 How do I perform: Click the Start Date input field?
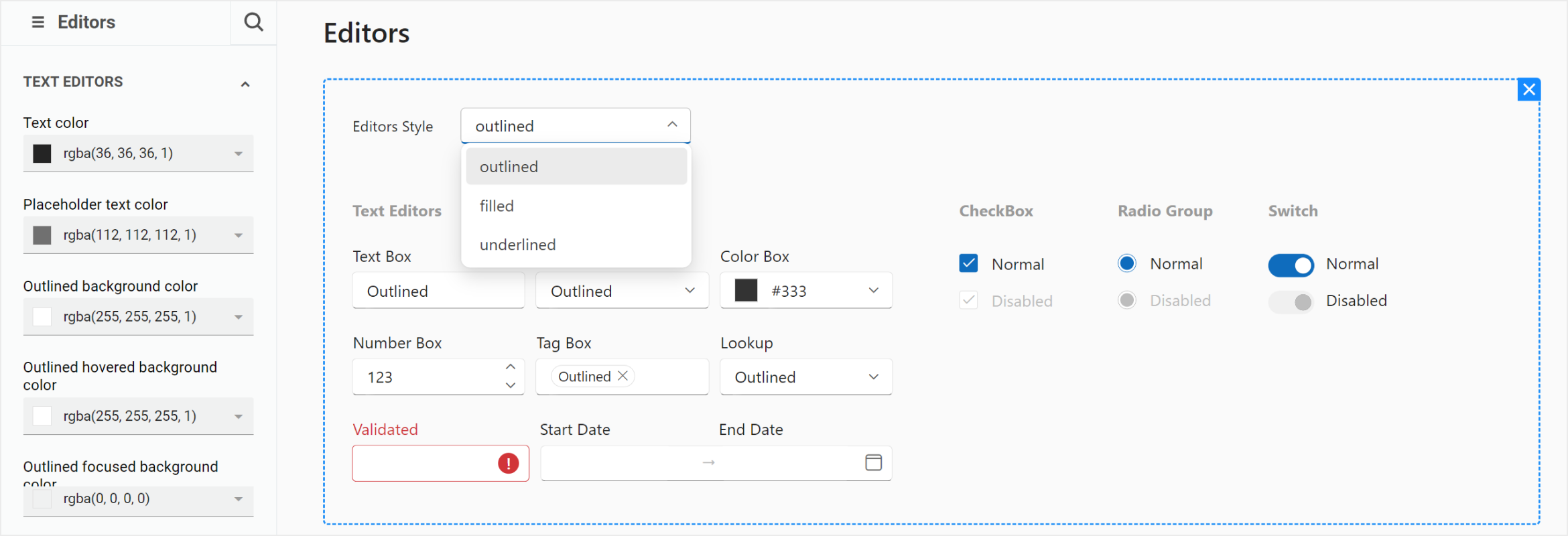pyautogui.click(x=620, y=463)
